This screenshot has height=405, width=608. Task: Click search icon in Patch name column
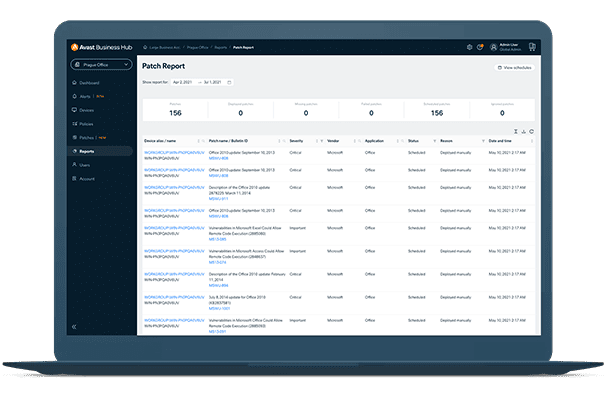pos(284,141)
